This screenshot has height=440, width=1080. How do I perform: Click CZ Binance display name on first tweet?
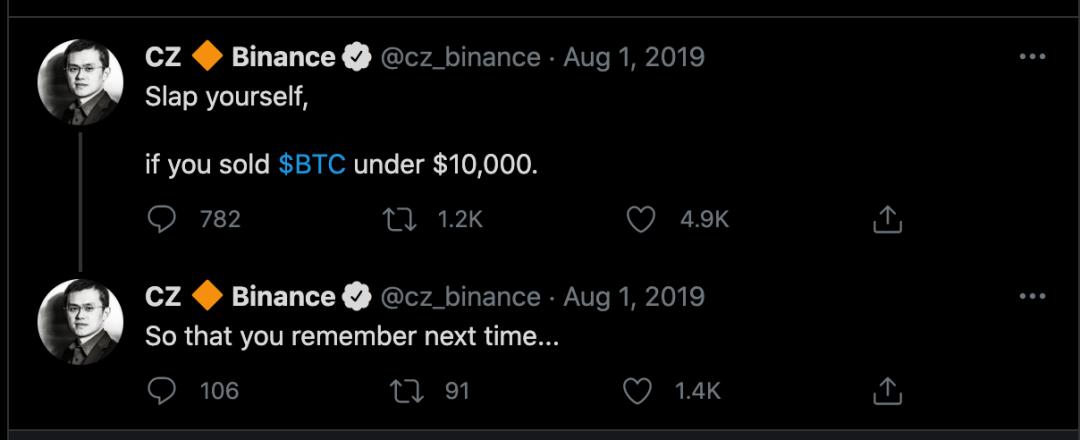(240, 57)
